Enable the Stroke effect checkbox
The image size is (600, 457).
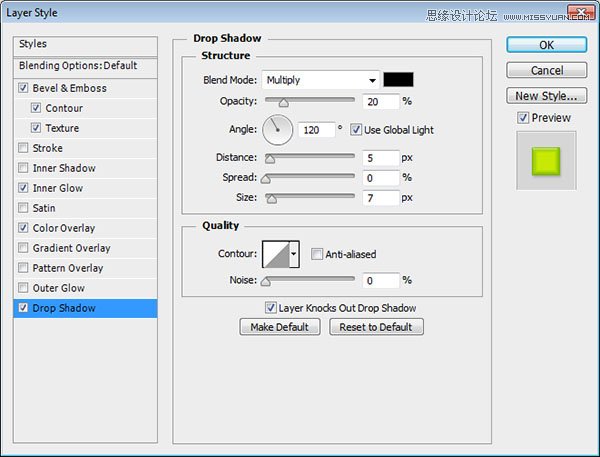[23, 148]
